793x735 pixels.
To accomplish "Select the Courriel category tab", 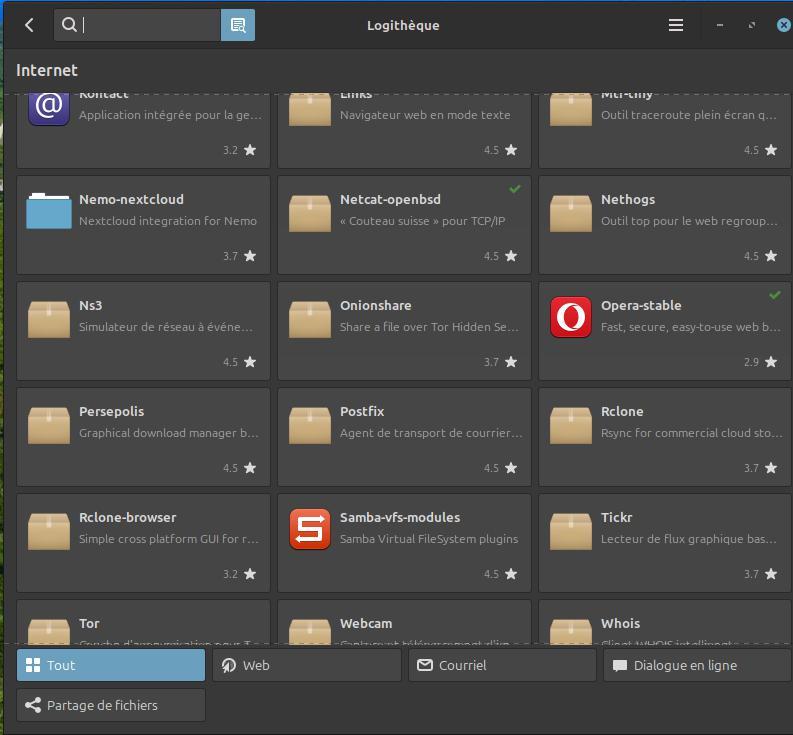I will [x=502, y=665].
